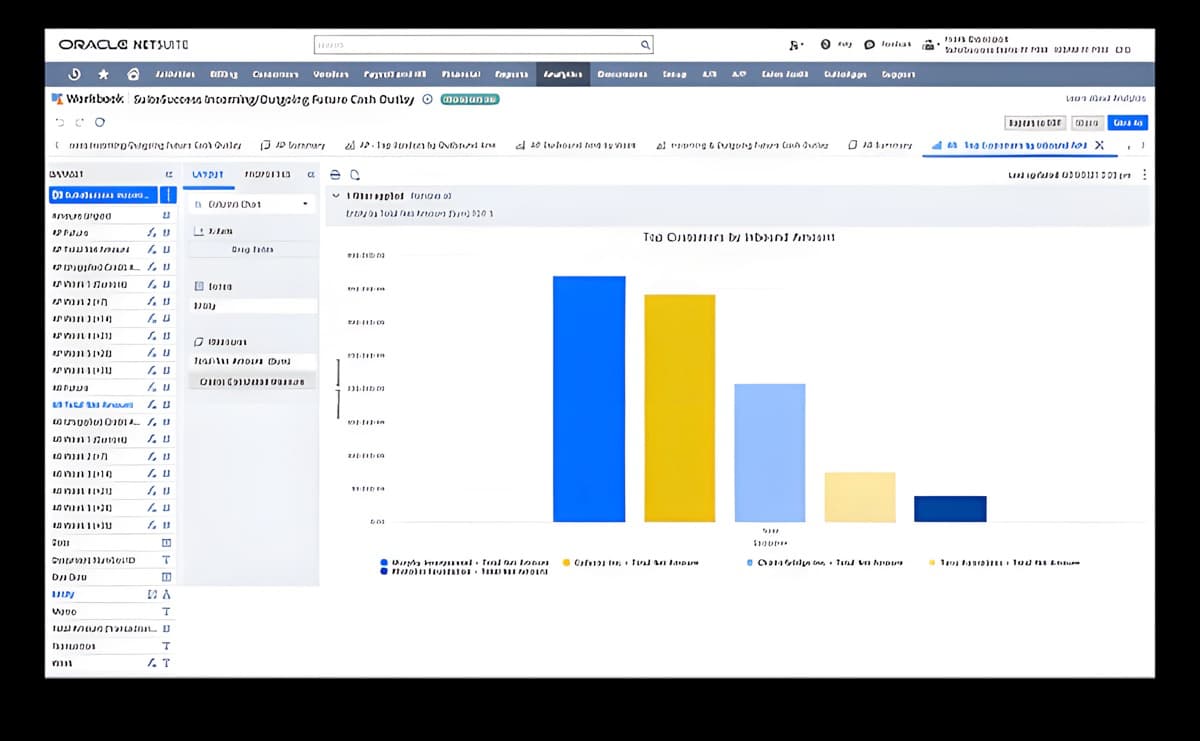Click the blue Save As button
The image size is (1200, 741).
(x=1127, y=122)
